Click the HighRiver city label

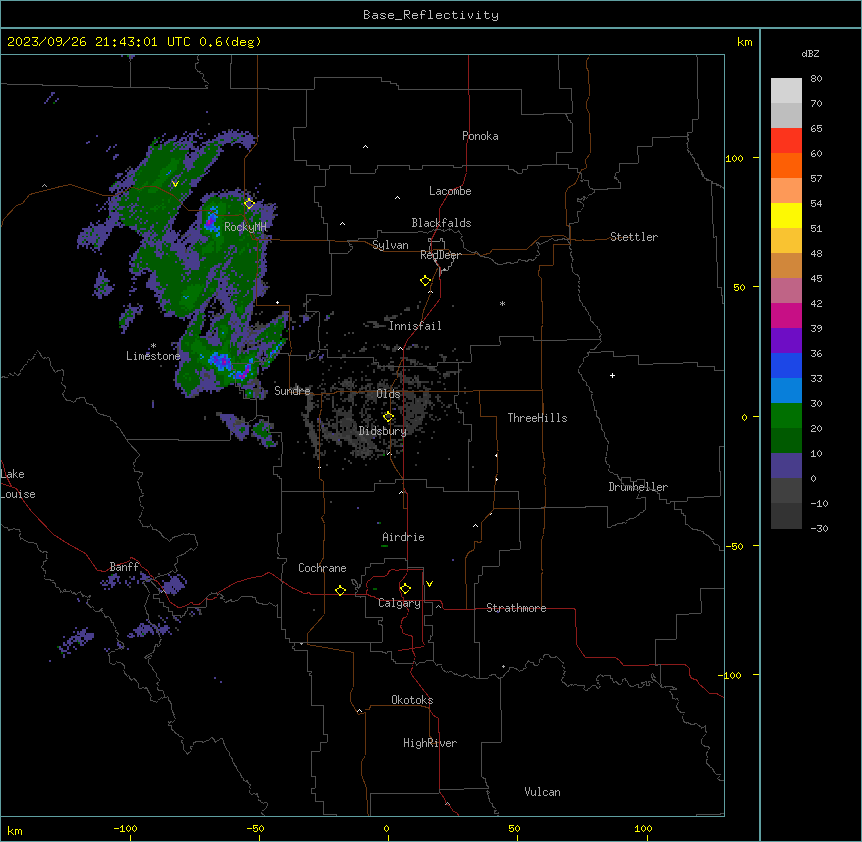[x=430, y=743]
